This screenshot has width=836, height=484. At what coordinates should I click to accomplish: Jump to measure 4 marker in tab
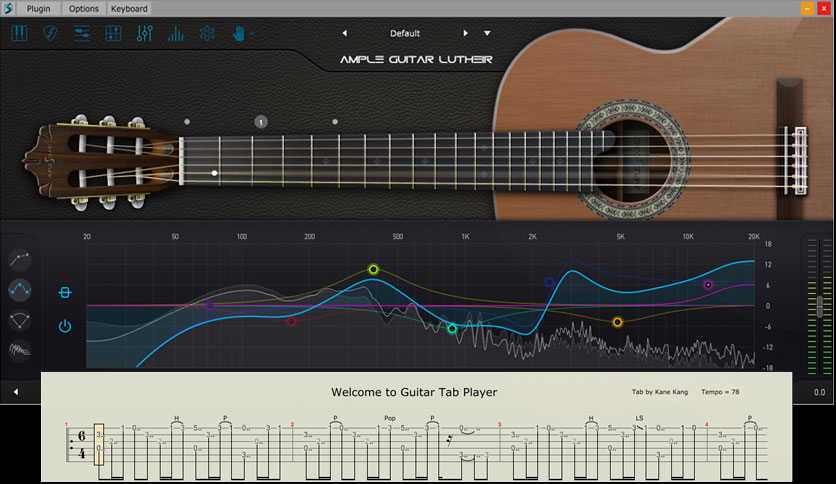(706, 424)
